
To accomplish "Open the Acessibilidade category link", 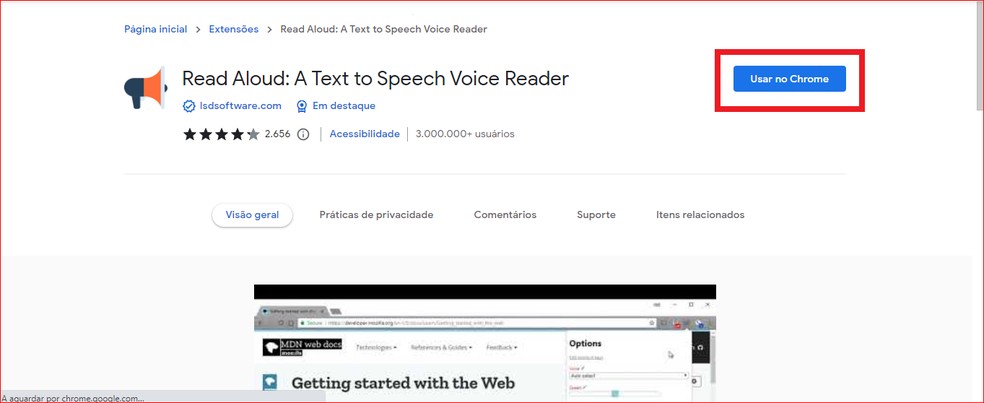I will 365,134.
